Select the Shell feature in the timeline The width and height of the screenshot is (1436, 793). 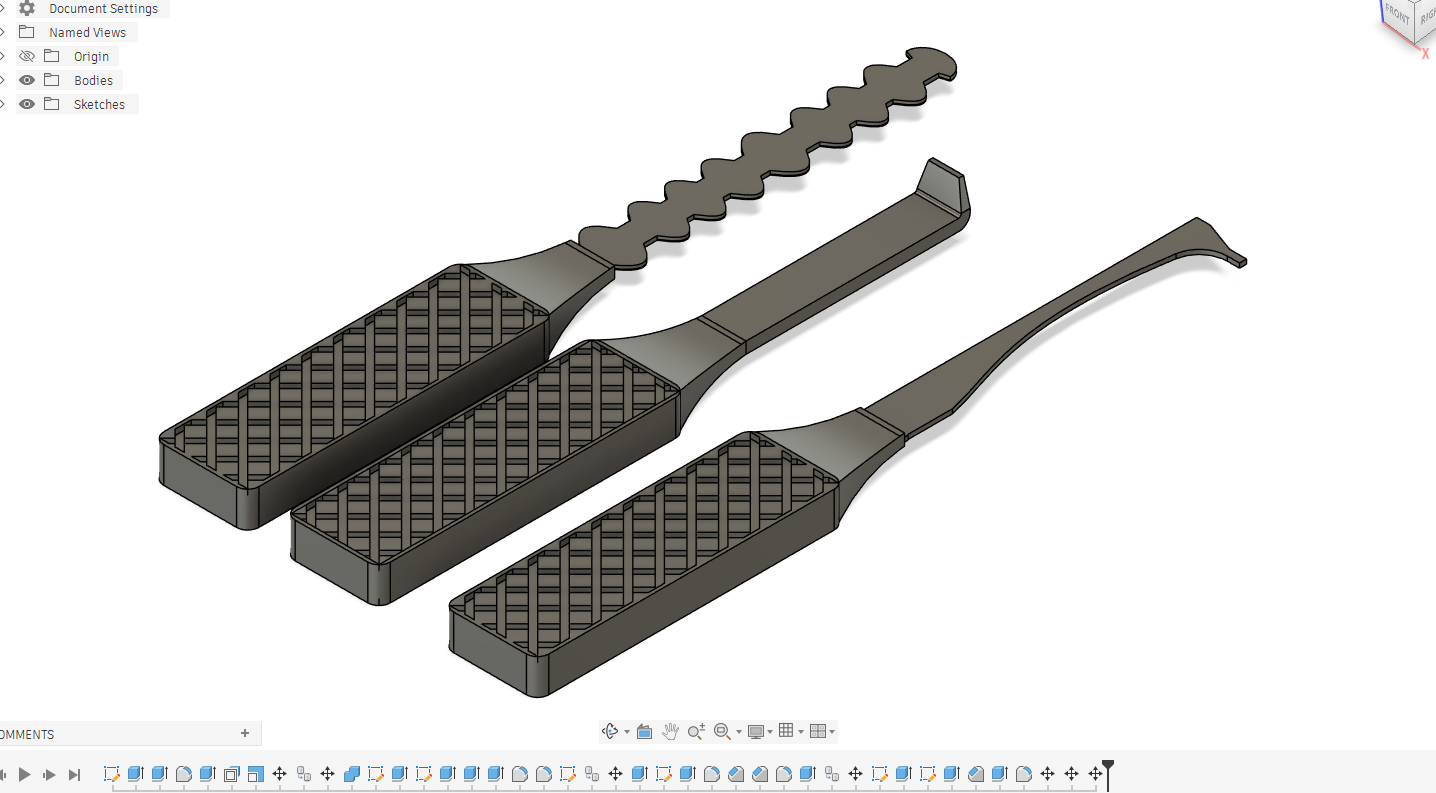(231, 774)
